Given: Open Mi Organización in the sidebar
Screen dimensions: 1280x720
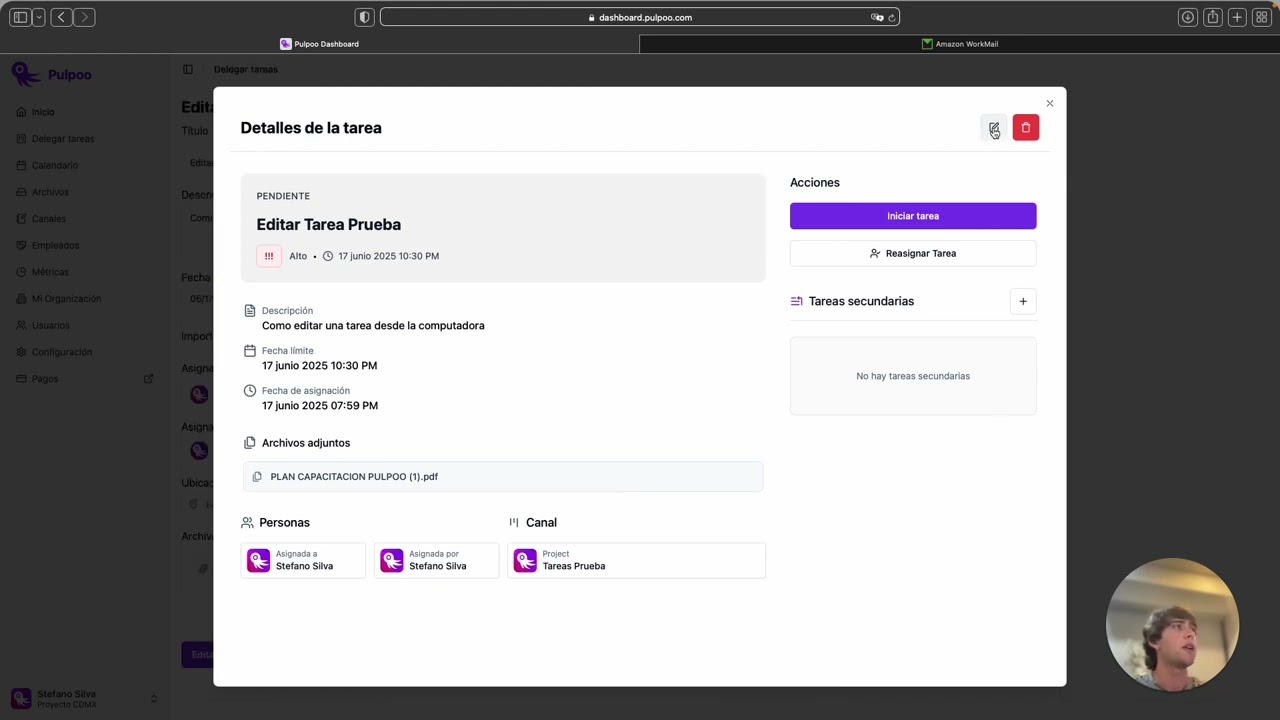Looking at the screenshot, I should (66, 299).
